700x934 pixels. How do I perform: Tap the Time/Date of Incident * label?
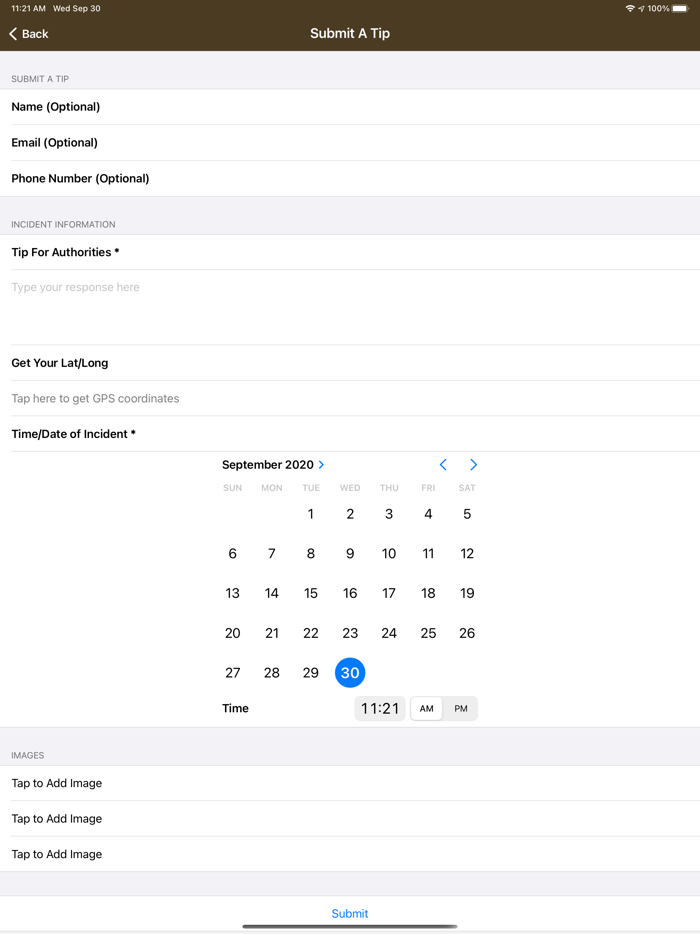(73, 434)
